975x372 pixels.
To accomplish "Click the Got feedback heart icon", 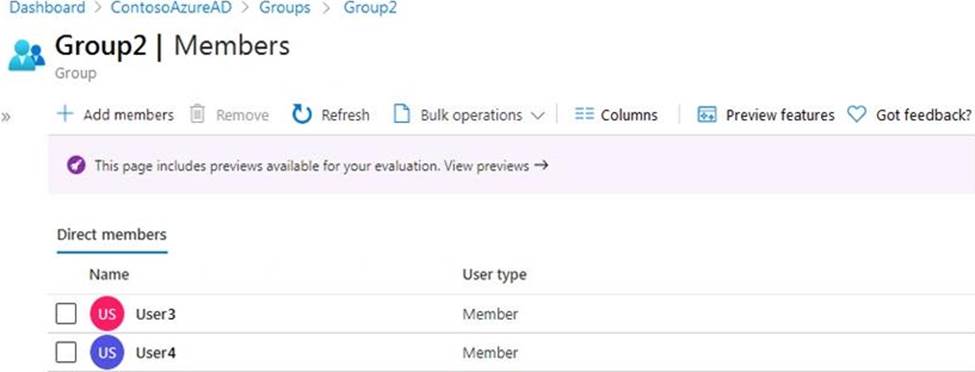I will pyautogui.click(x=857, y=114).
